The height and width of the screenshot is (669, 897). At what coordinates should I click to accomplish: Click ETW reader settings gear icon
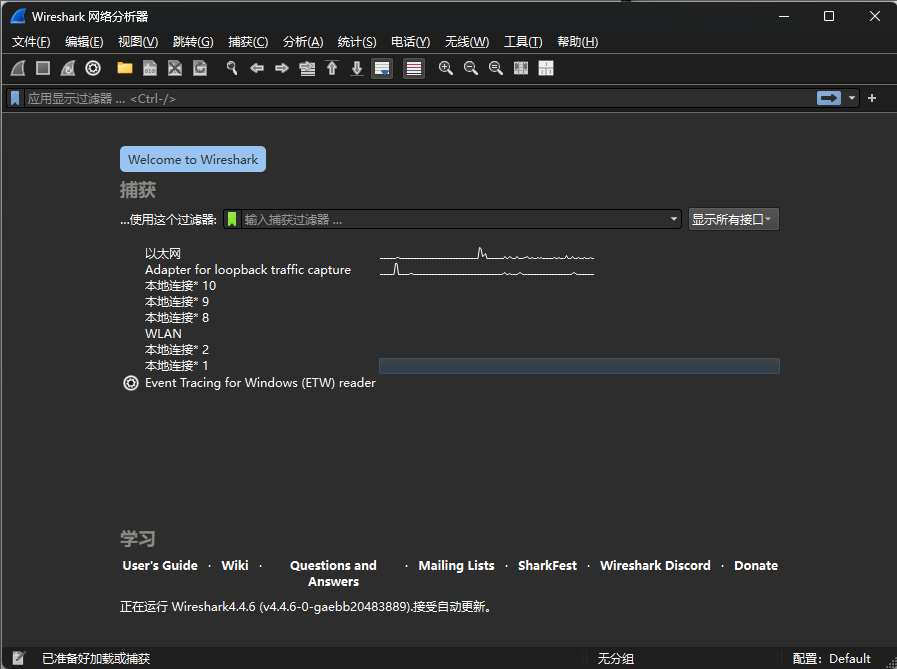pyautogui.click(x=131, y=383)
